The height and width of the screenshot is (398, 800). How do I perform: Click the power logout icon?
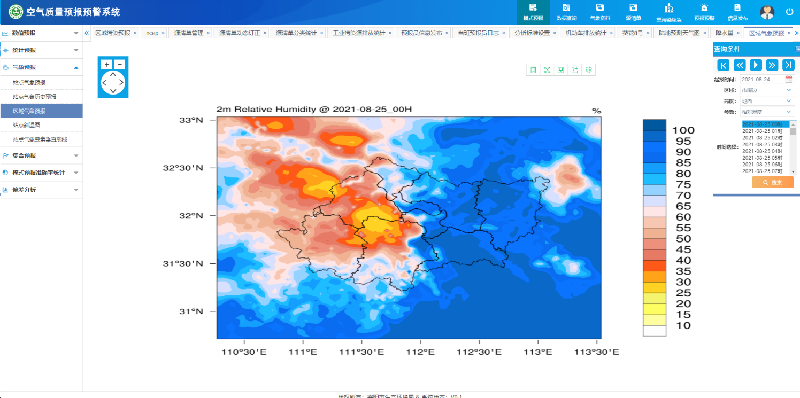[x=789, y=12]
